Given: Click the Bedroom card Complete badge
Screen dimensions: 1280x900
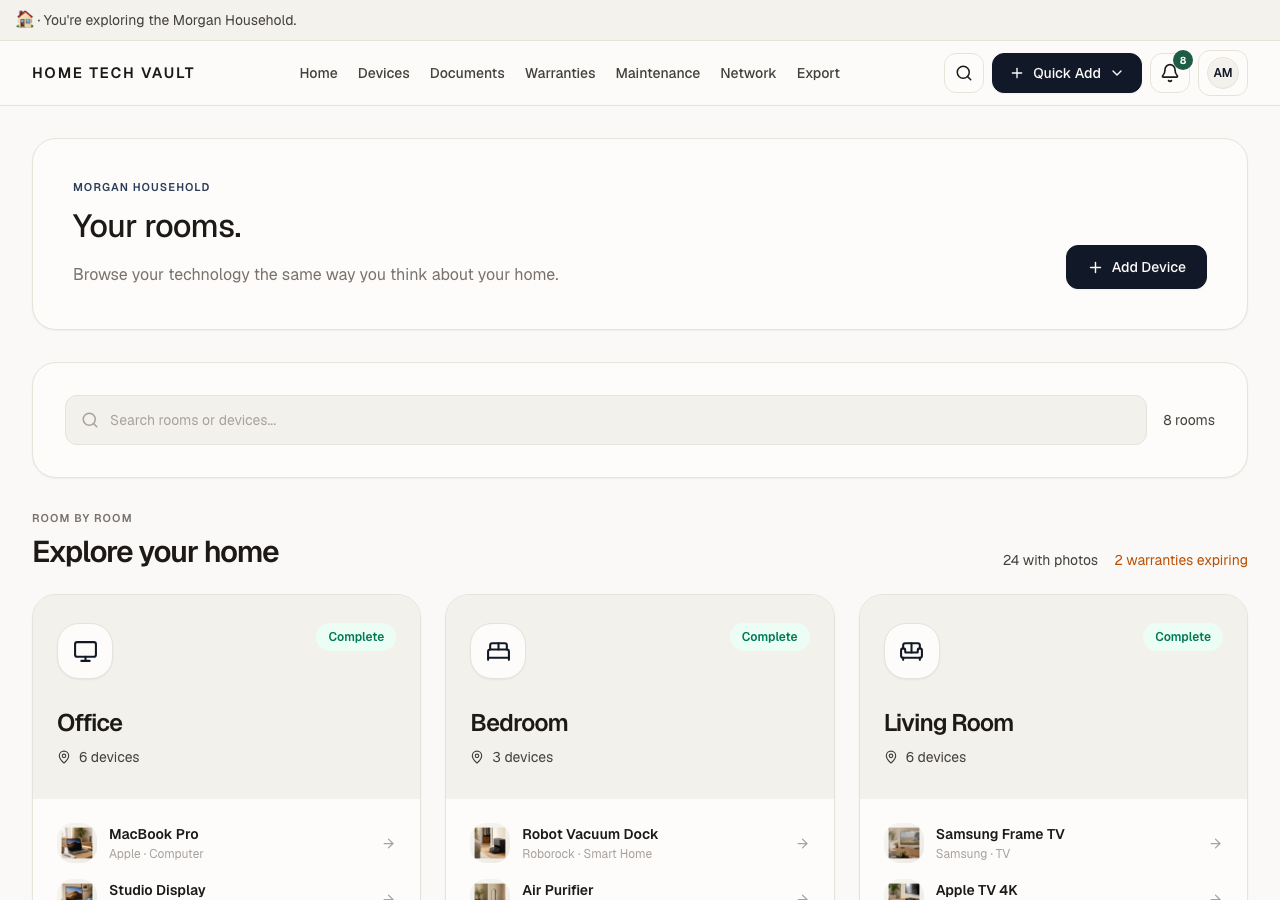Looking at the screenshot, I should coord(770,637).
